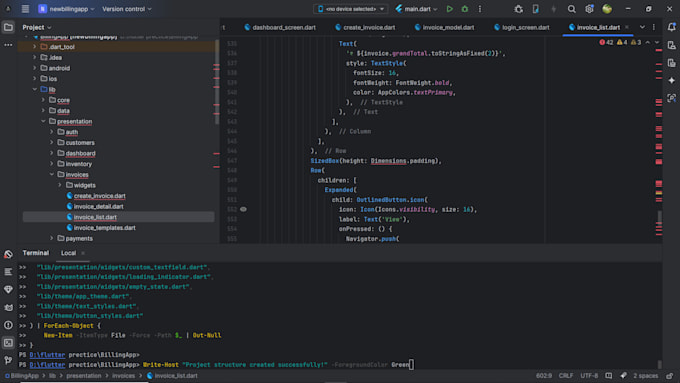The height and width of the screenshot is (383, 680).
Task: Open Notifications bell icon
Action: pyautogui.click(x=671, y=27)
